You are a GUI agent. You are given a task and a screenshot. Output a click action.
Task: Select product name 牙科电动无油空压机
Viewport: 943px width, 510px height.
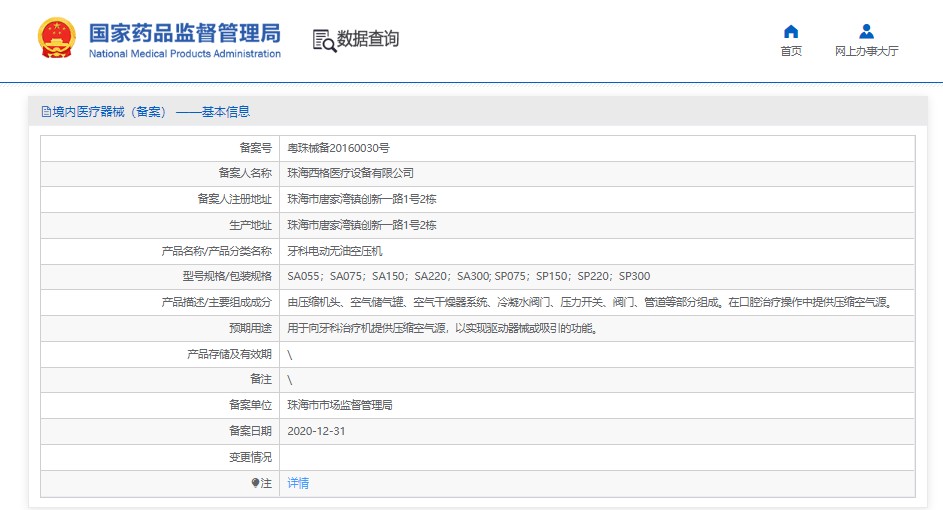point(334,251)
